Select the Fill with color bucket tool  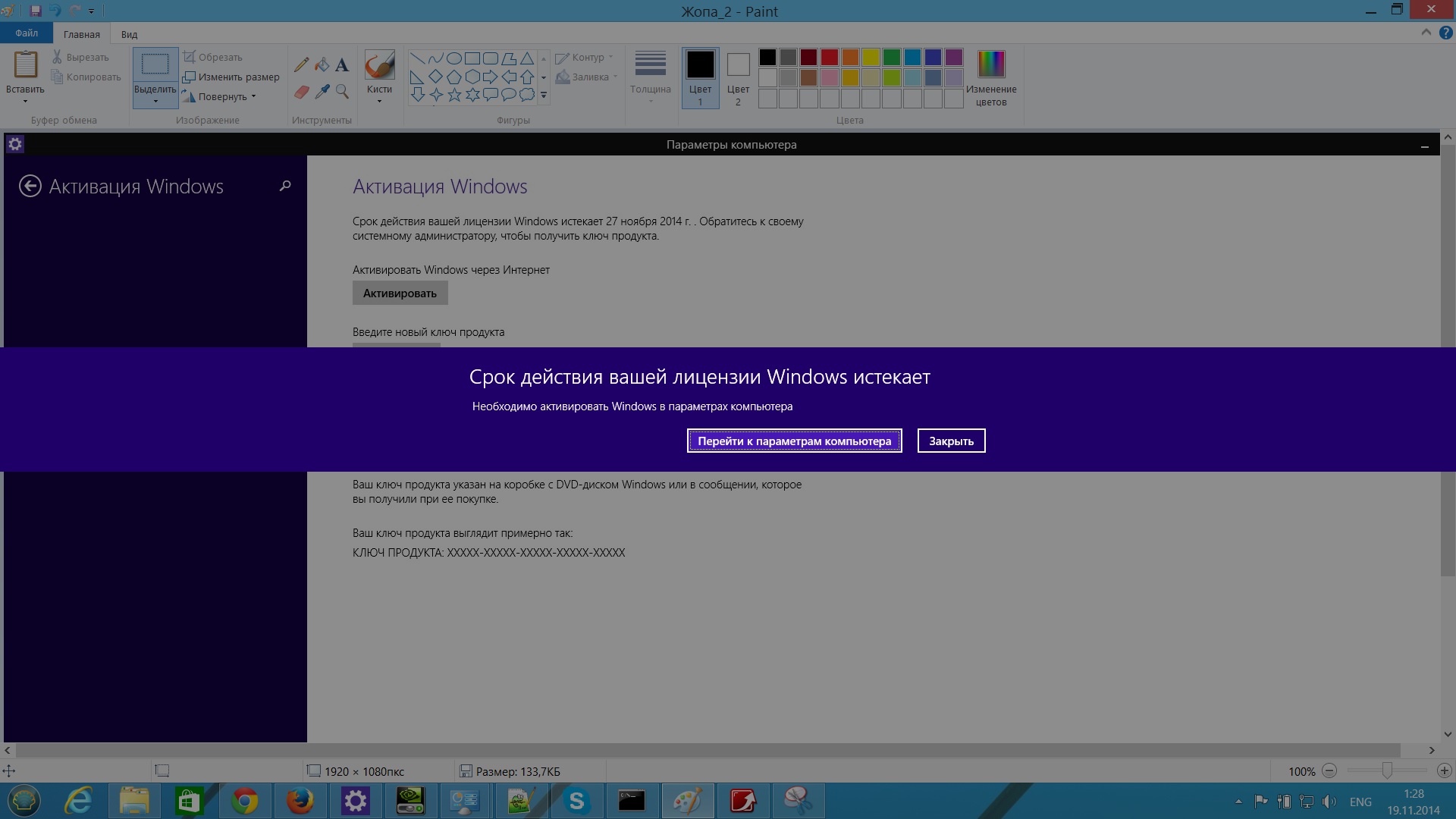322,65
